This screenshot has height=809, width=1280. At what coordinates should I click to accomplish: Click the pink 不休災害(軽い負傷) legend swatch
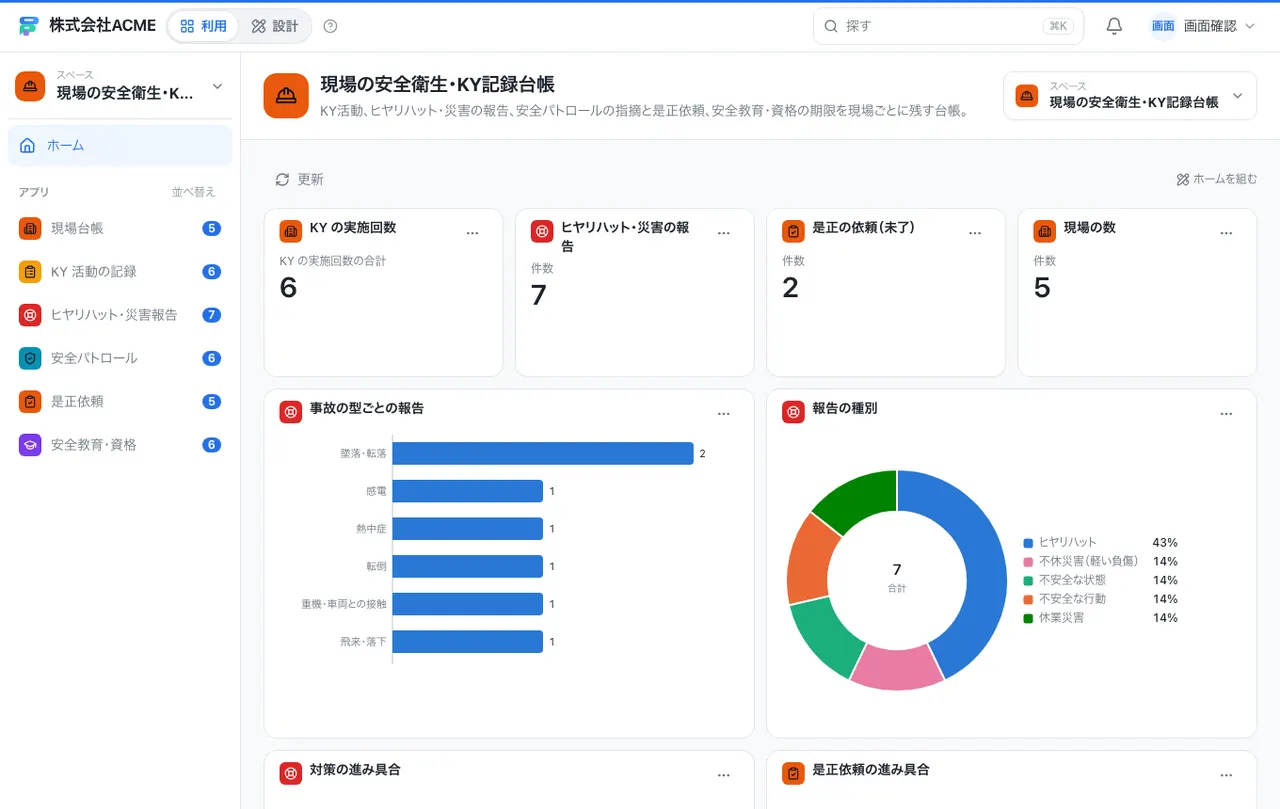pos(1028,562)
